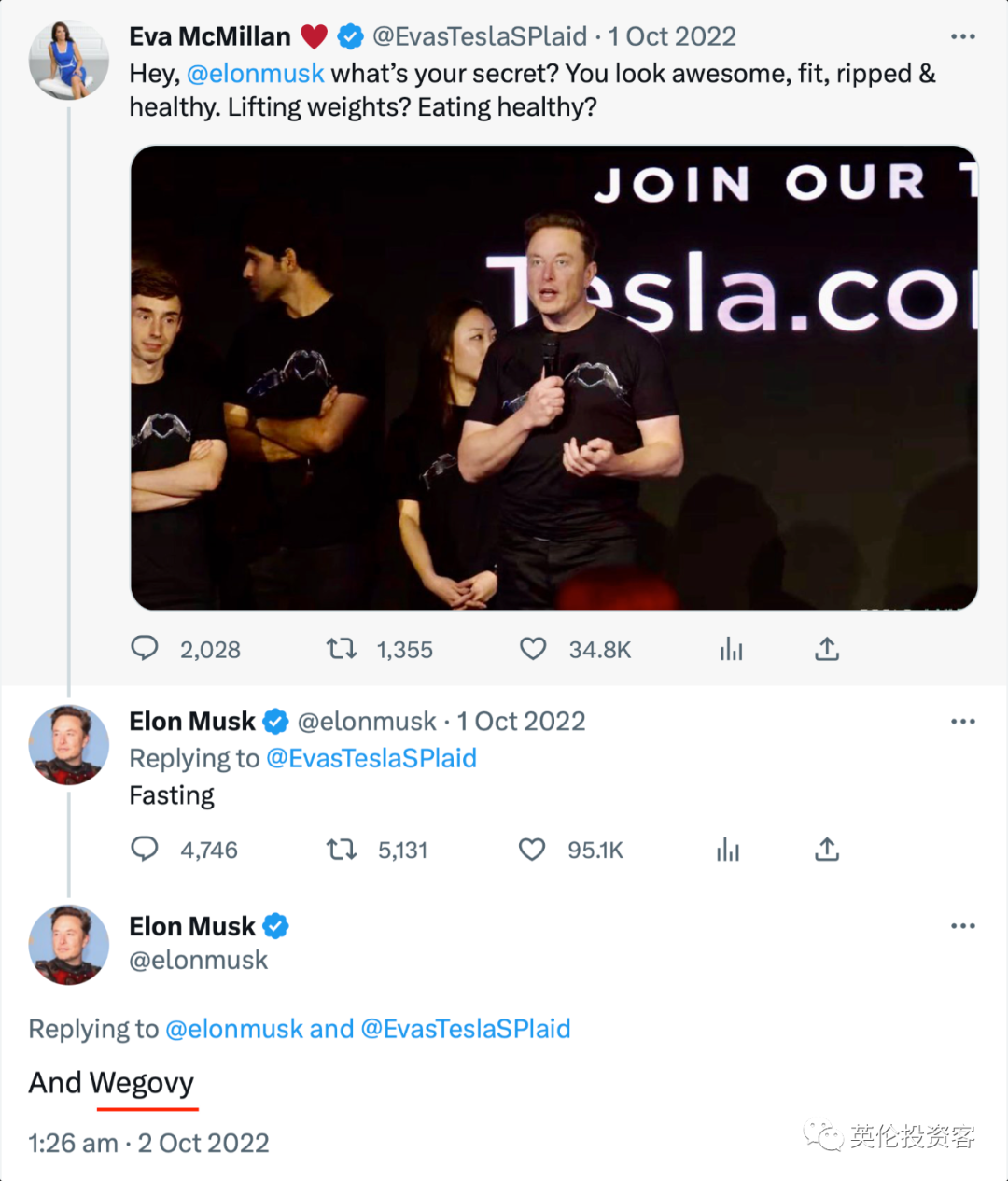Open more options menu on Fasting tweet
Screen dimensions: 1008x1181
(x=963, y=722)
